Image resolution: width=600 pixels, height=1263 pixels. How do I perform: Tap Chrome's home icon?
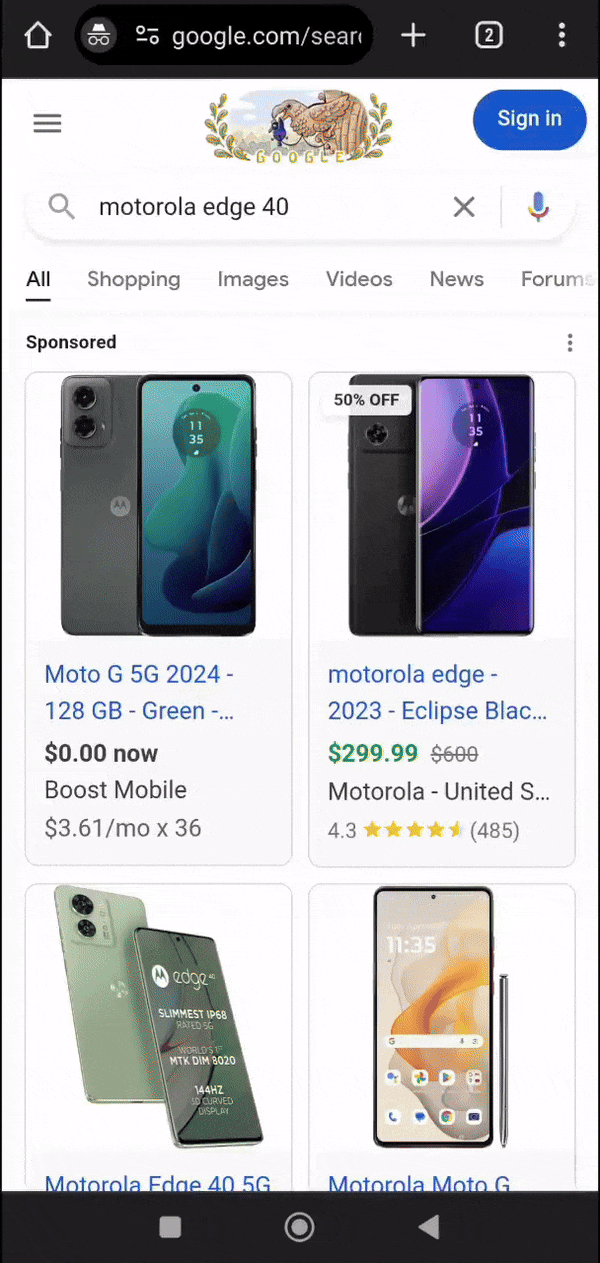(x=37, y=35)
